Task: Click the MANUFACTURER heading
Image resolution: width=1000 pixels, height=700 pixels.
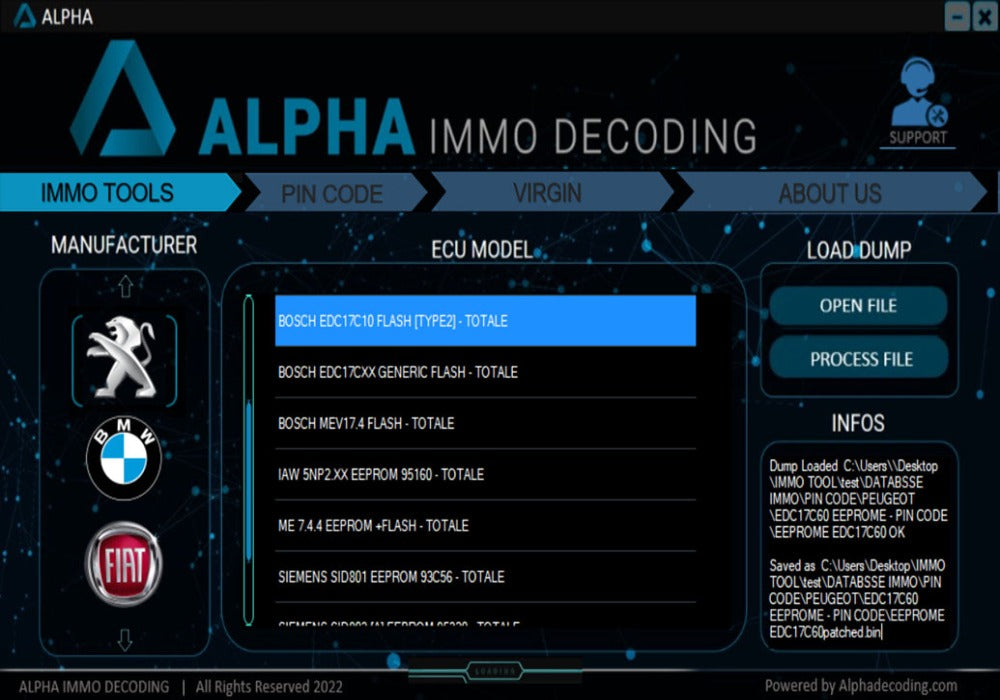Action: click(124, 245)
